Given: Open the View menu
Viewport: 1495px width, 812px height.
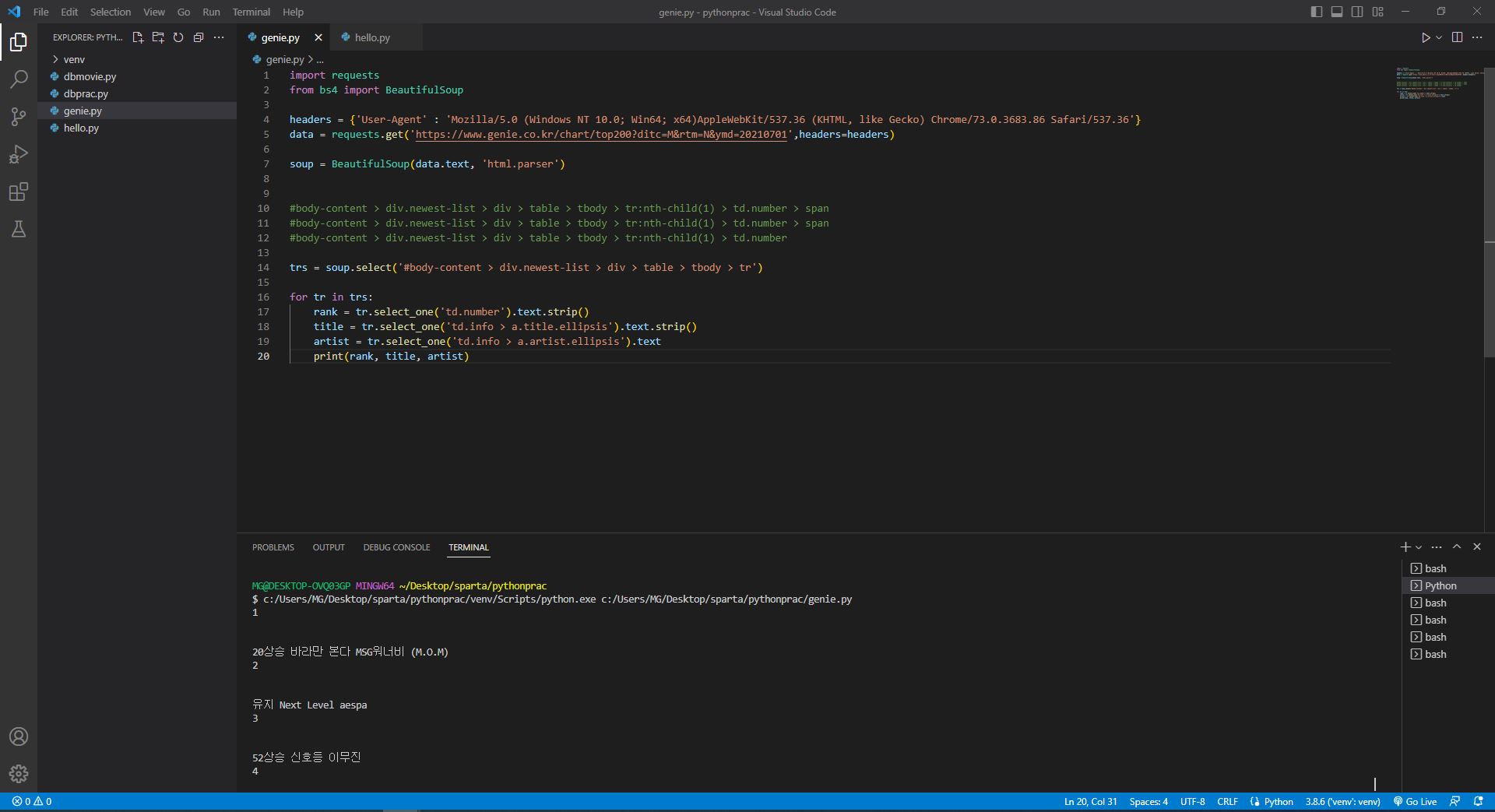Looking at the screenshot, I should (x=154, y=12).
